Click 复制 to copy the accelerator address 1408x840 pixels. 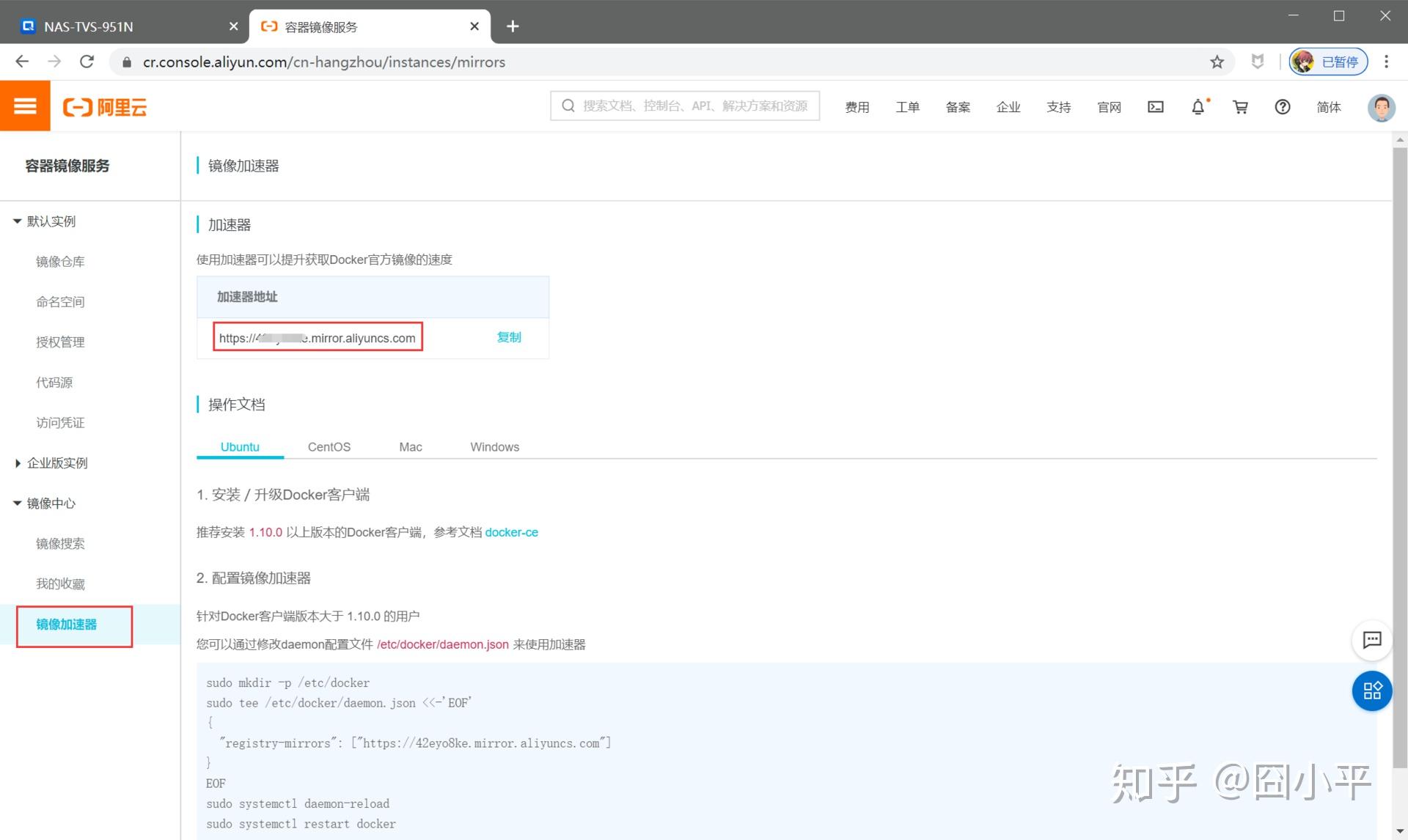click(x=508, y=337)
